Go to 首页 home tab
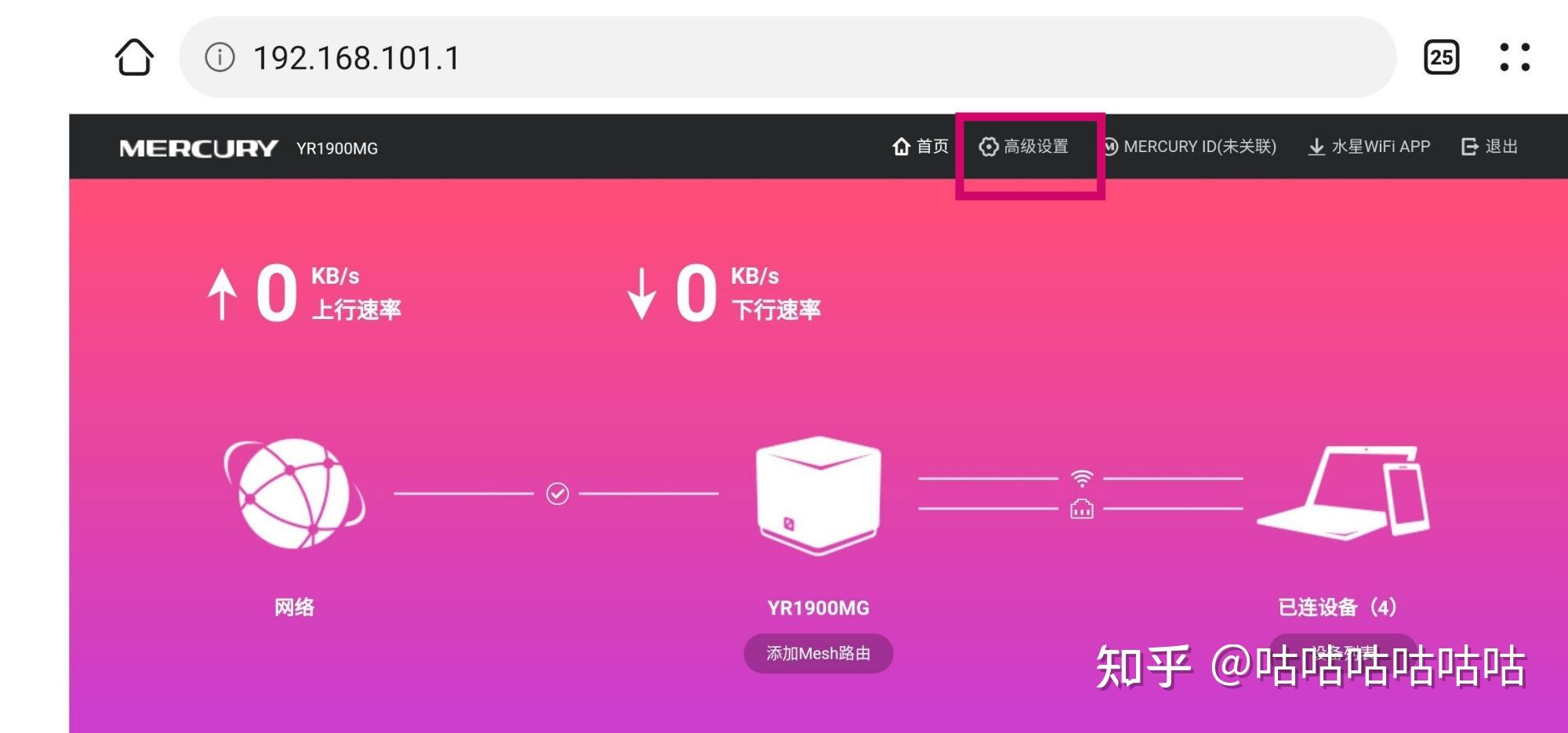Viewport: 1568px width, 733px height. tap(920, 147)
